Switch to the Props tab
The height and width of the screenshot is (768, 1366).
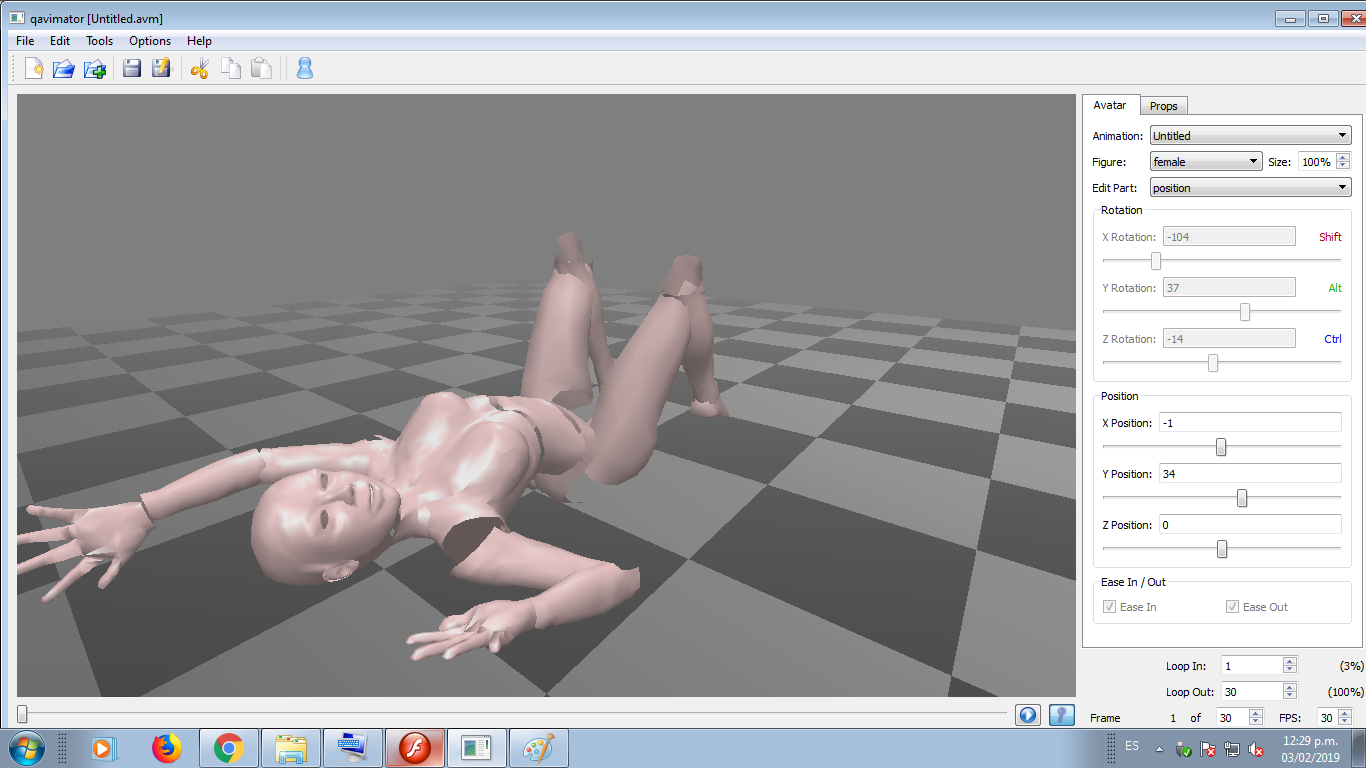[1163, 106]
